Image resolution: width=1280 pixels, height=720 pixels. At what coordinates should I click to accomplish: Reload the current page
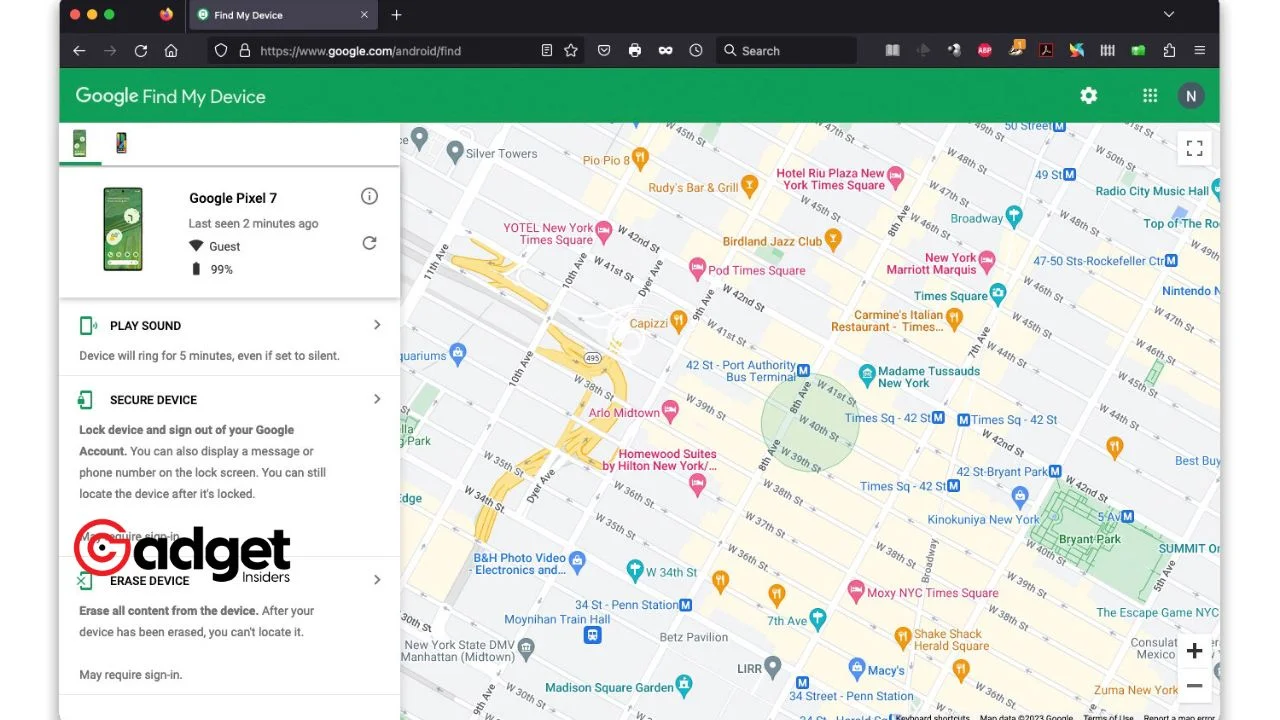tap(141, 50)
